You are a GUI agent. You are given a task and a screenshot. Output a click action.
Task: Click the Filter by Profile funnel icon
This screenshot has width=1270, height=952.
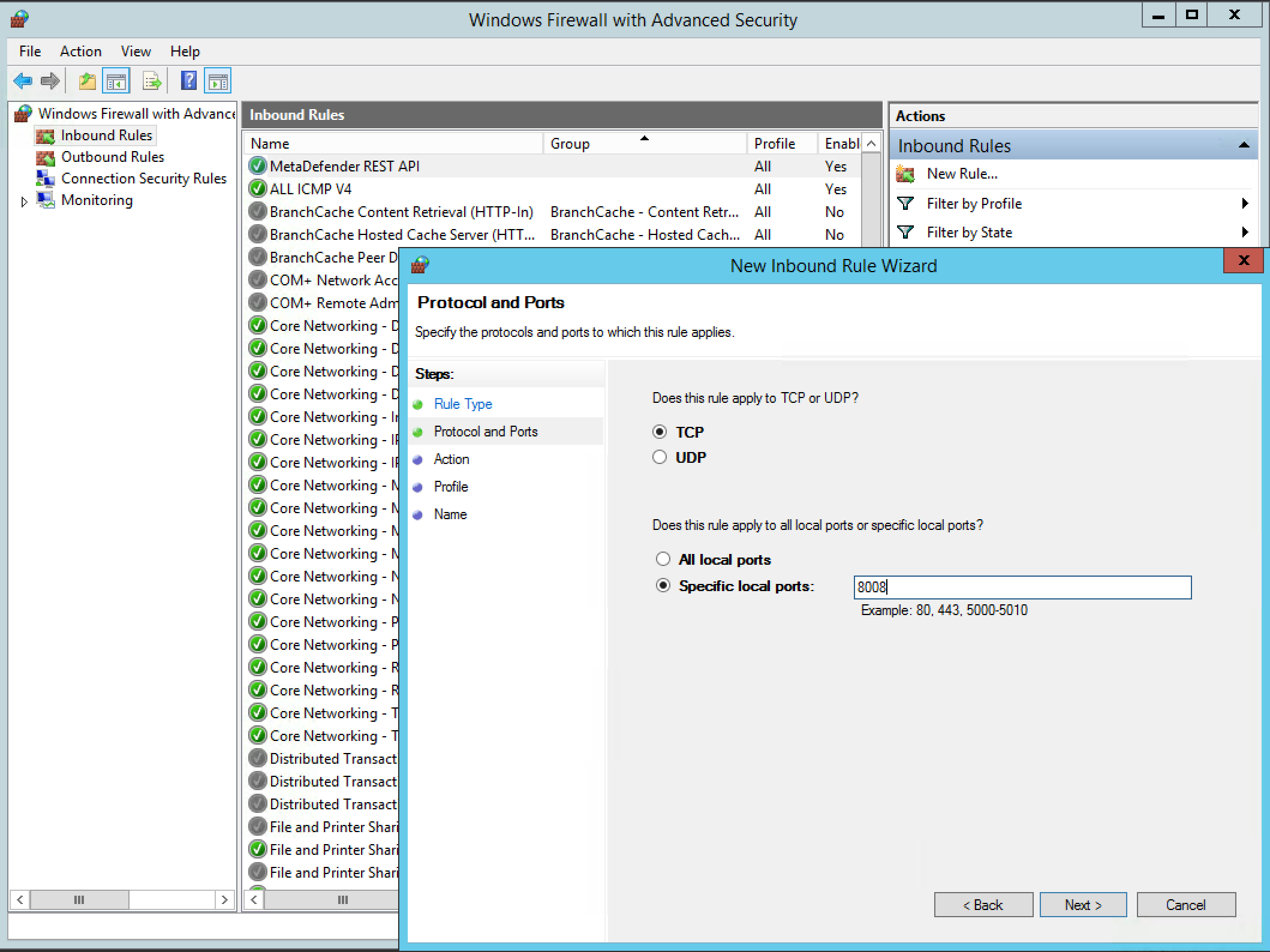coord(905,203)
